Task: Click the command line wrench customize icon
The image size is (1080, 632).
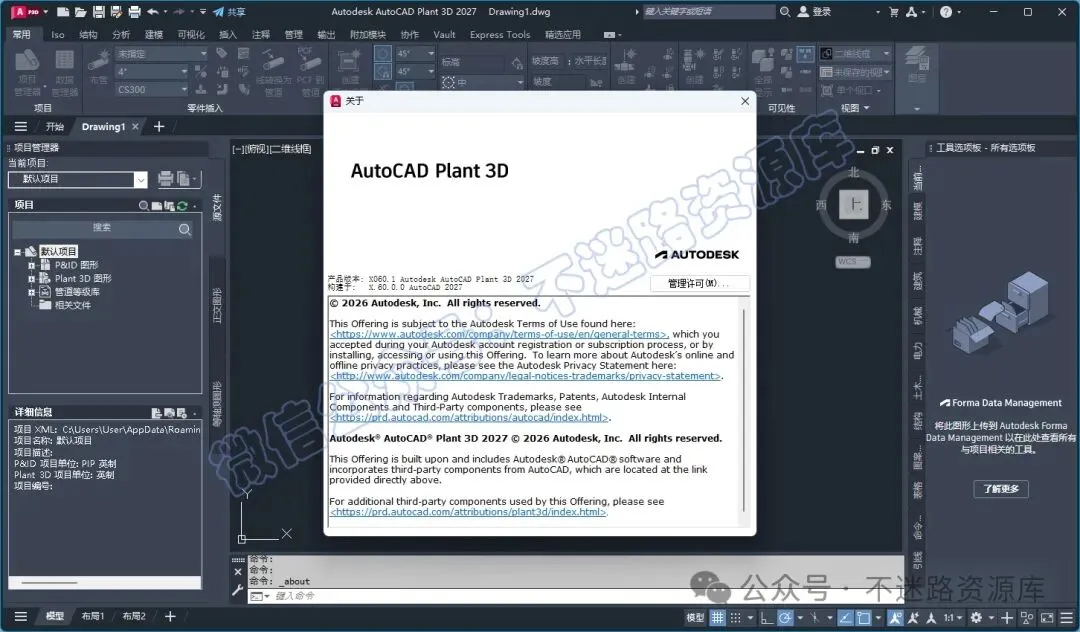Action: [x=238, y=589]
